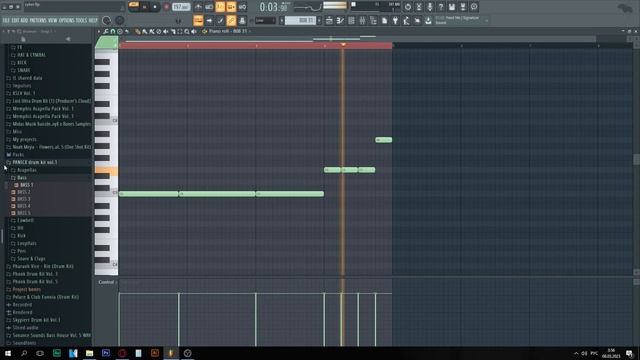Viewport: 640px width, 360px height.
Task: Click the main volume knob beside HELP
Action: tap(107, 20)
